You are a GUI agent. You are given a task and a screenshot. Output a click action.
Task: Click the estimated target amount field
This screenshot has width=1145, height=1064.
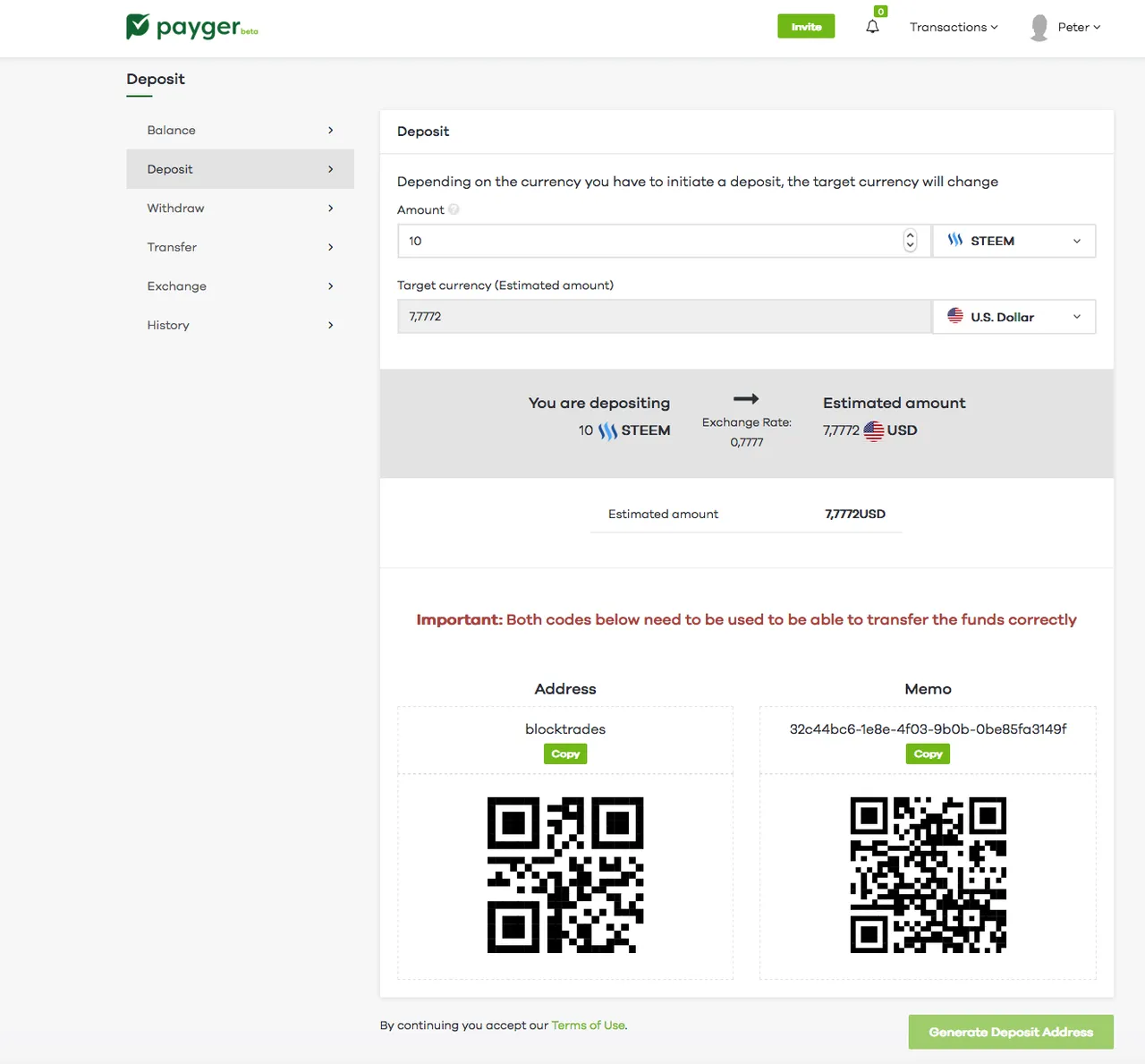[664, 317]
